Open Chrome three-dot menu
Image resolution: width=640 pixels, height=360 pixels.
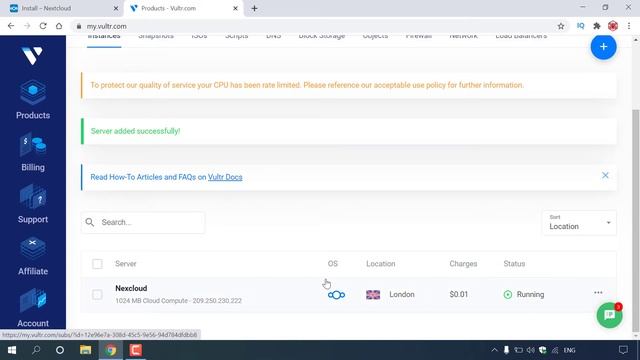pyautogui.click(x=629, y=26)
